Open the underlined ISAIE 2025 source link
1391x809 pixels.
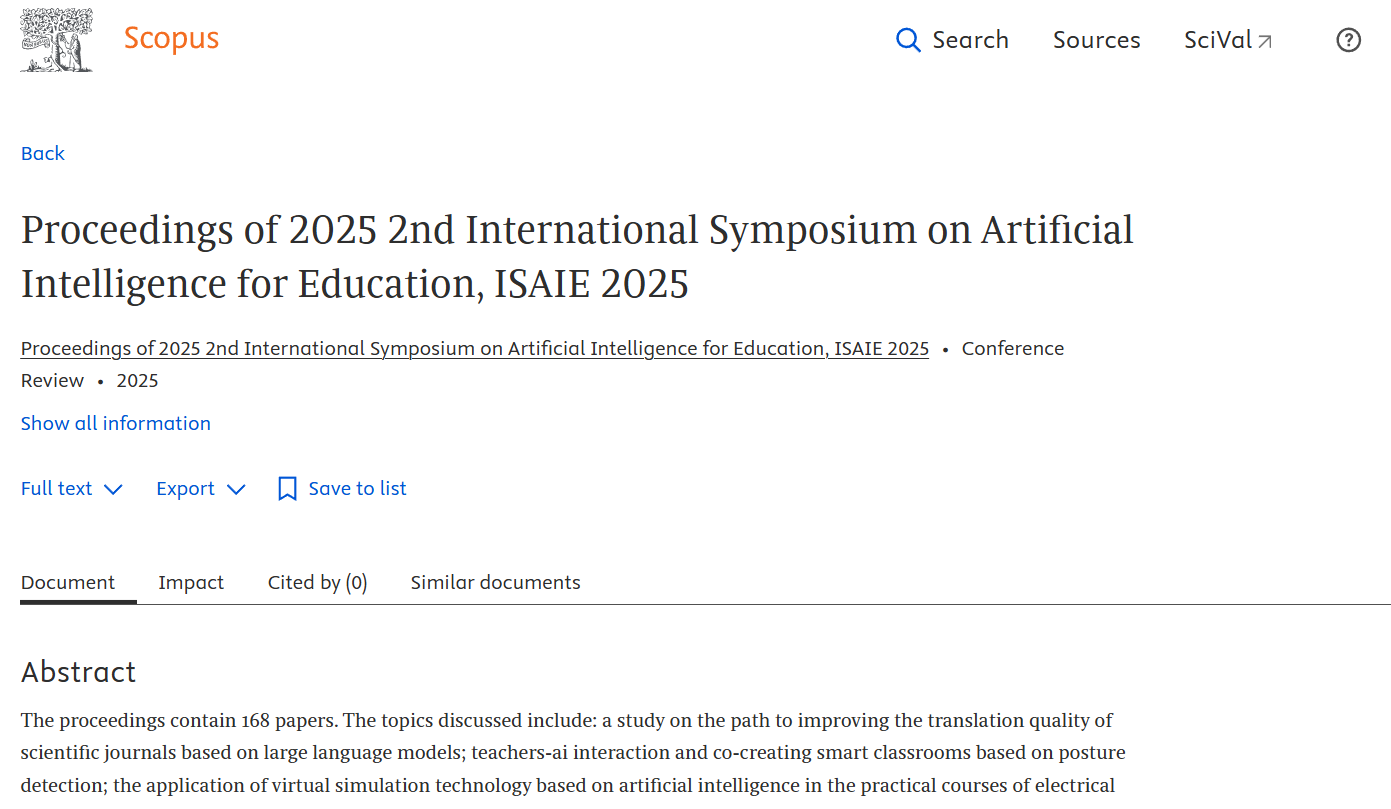click(475, 349)
